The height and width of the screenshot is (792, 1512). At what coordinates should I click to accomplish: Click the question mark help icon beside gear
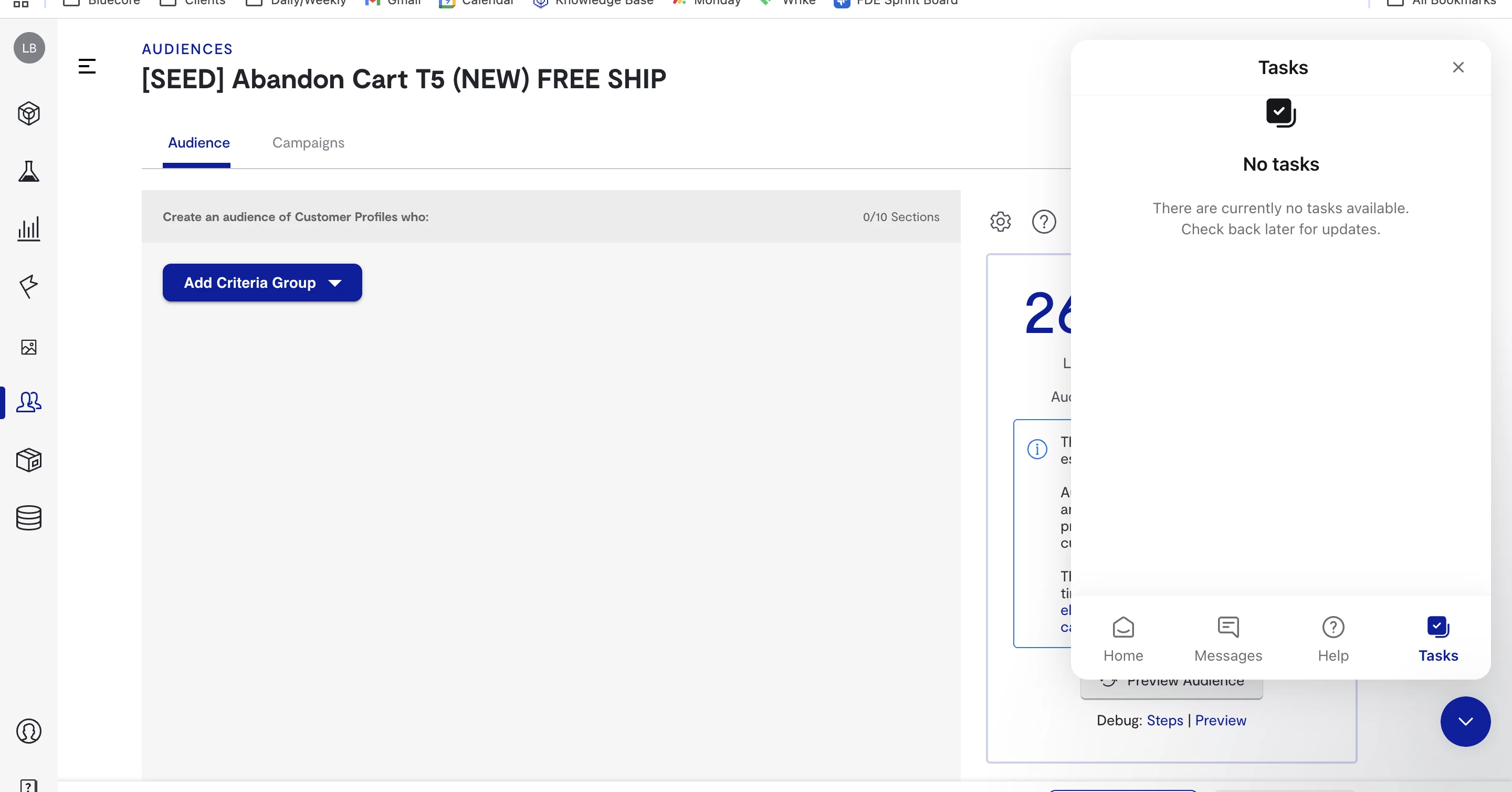click(1044, 221)
